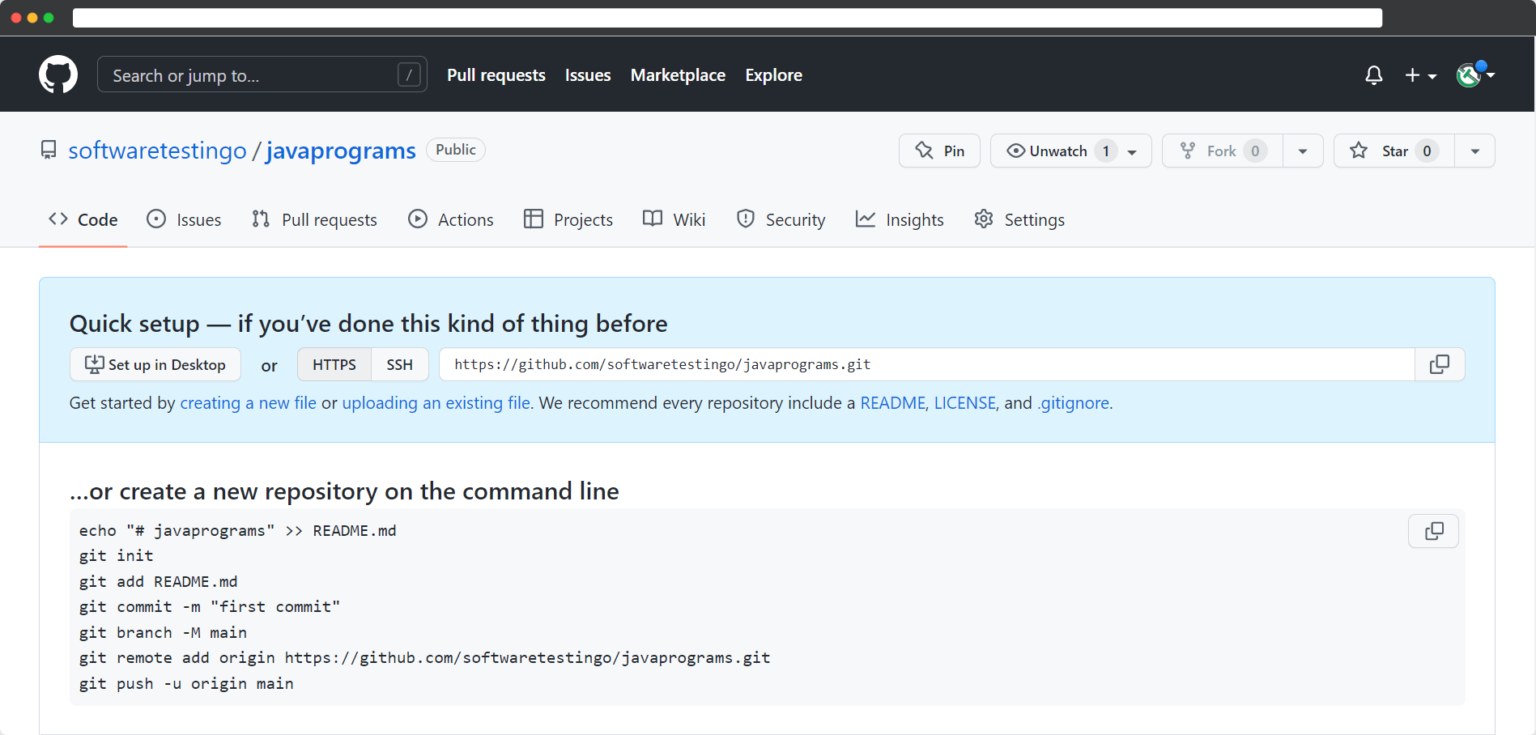Switch to the Actions tab
The image size is (1536, 735).
coord(451,220)
